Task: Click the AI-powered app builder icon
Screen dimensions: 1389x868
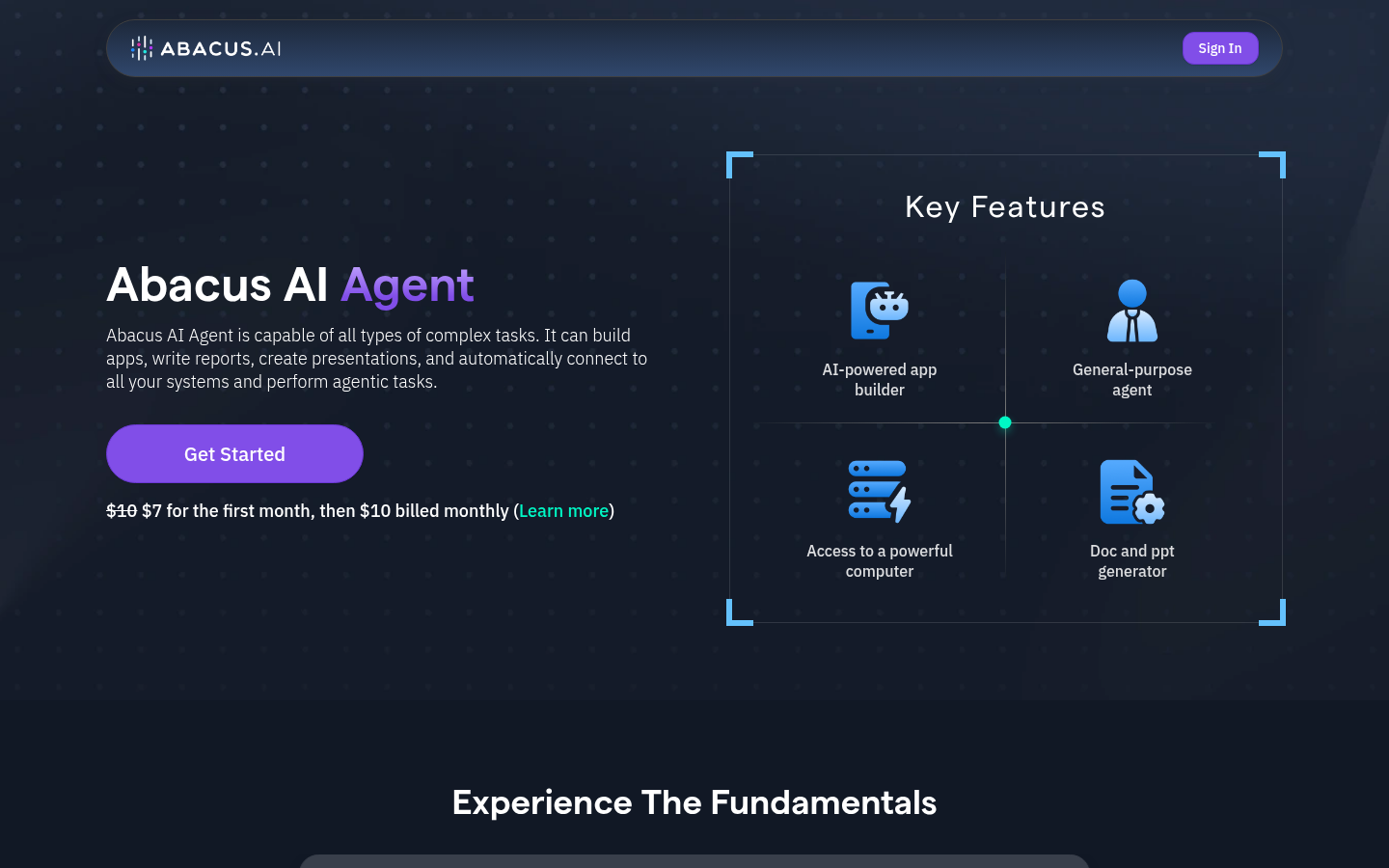Action: point(879,311)
